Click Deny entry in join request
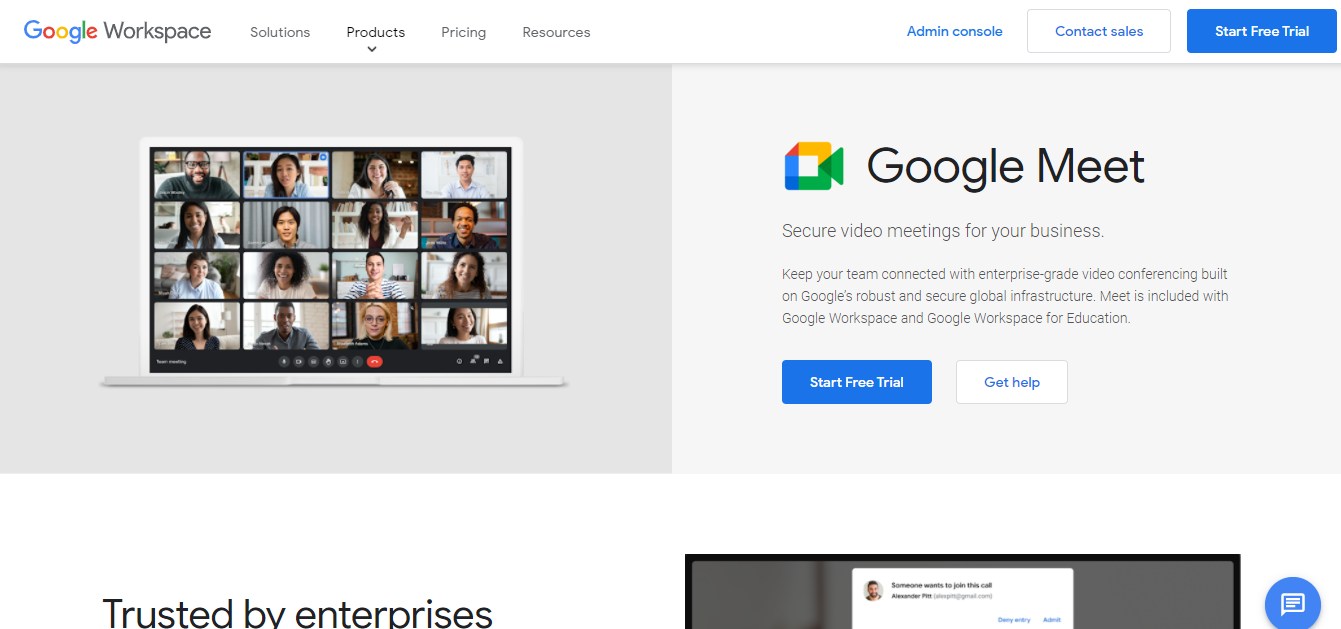This screenshot has height=629, width=1341. pos(1014,620)
